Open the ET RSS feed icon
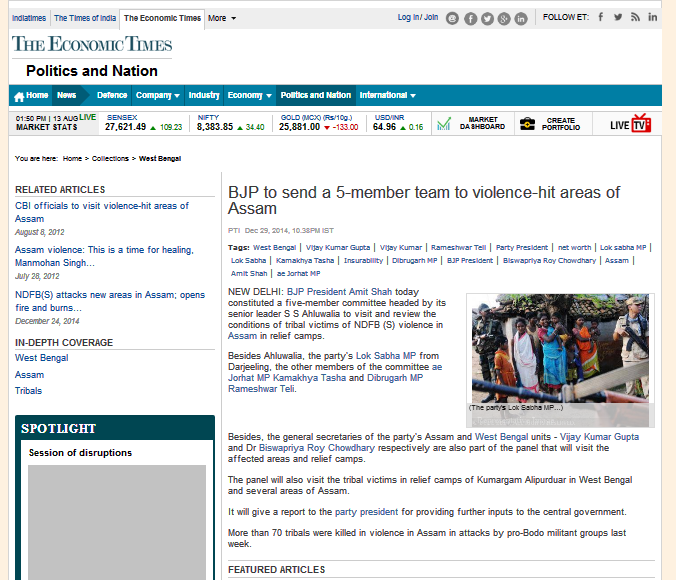 635,17
